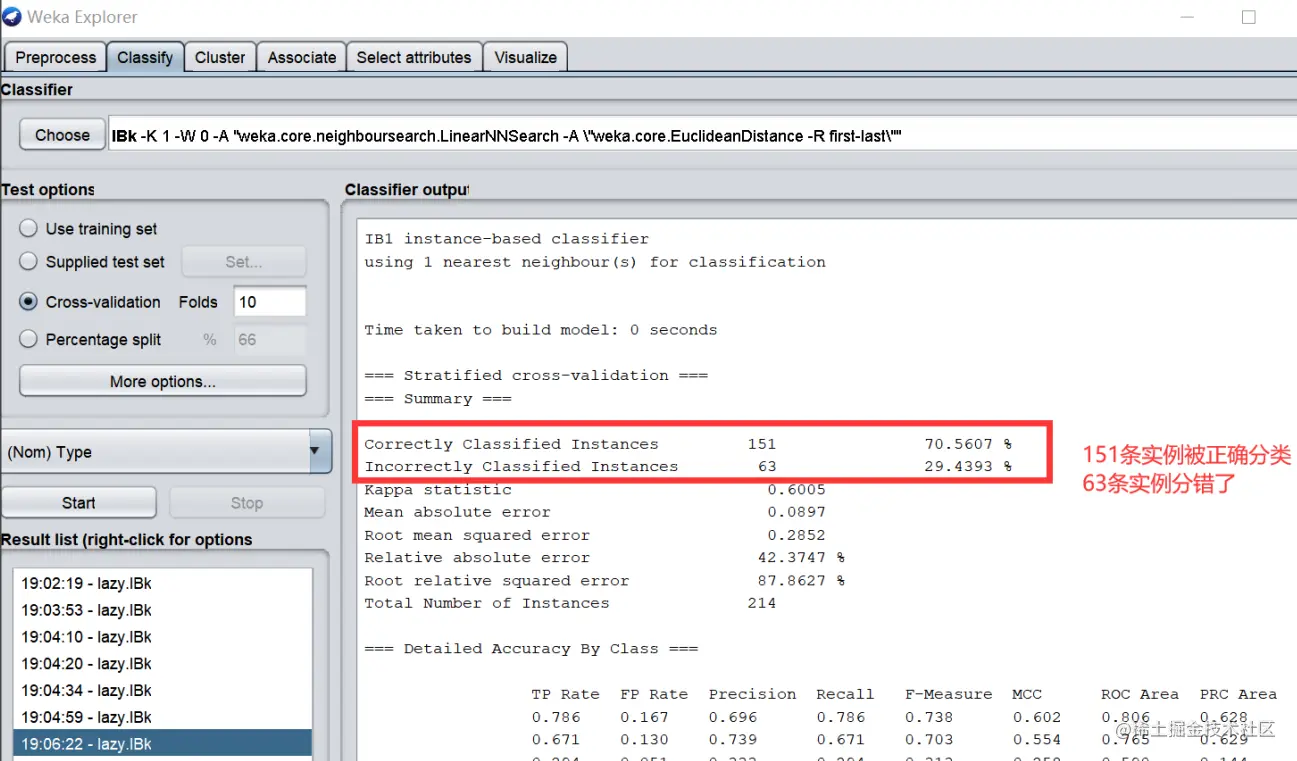Click the Weka bird icon in title bar
Screen dimensions: 1297x761
click(10, 16)
